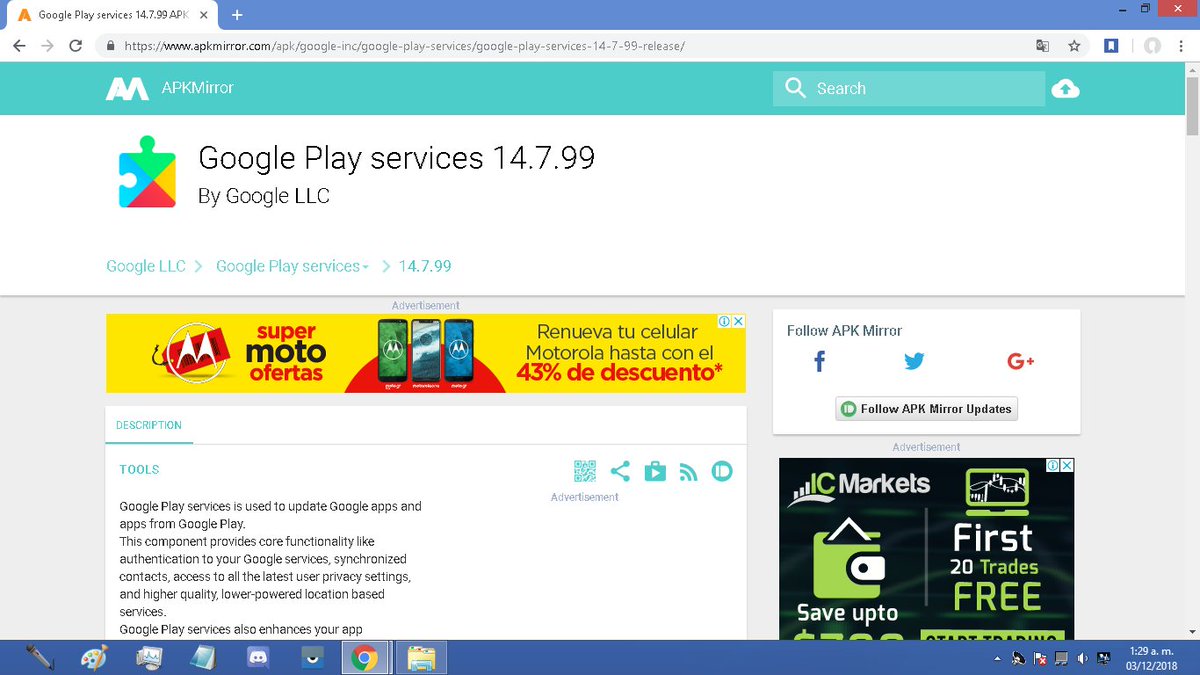The width and height of the screenshot is (1200, 675).
Task: Select the DESCRIPTION tab
Action: coord(149,425)
